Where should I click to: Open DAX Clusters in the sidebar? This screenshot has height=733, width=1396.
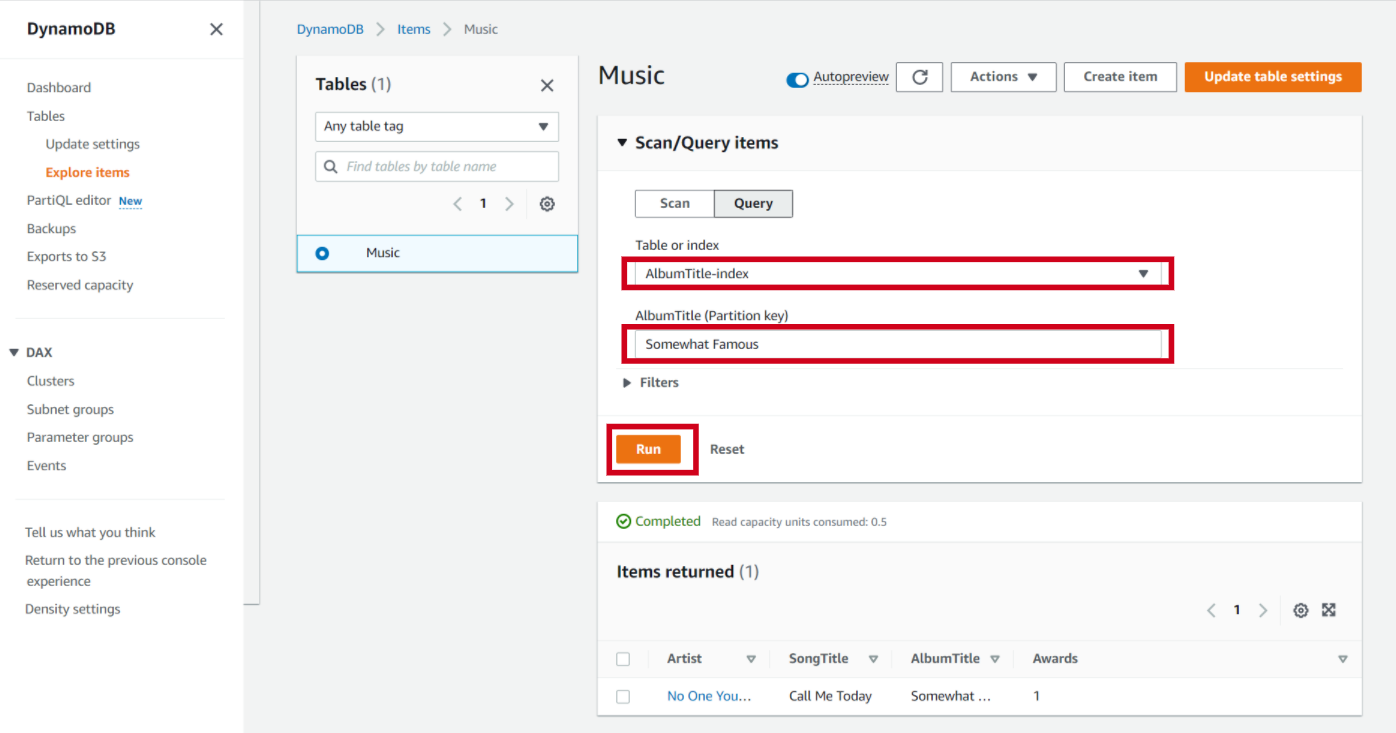(51, 381)
